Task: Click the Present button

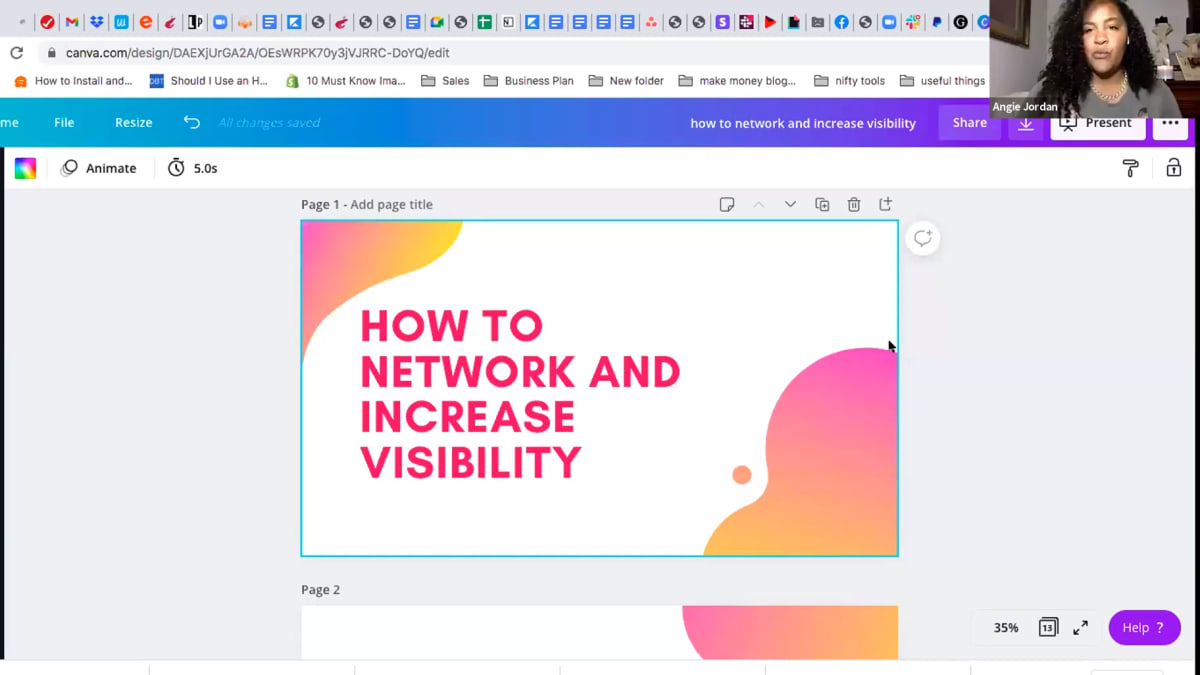Action: point(1097,123)
